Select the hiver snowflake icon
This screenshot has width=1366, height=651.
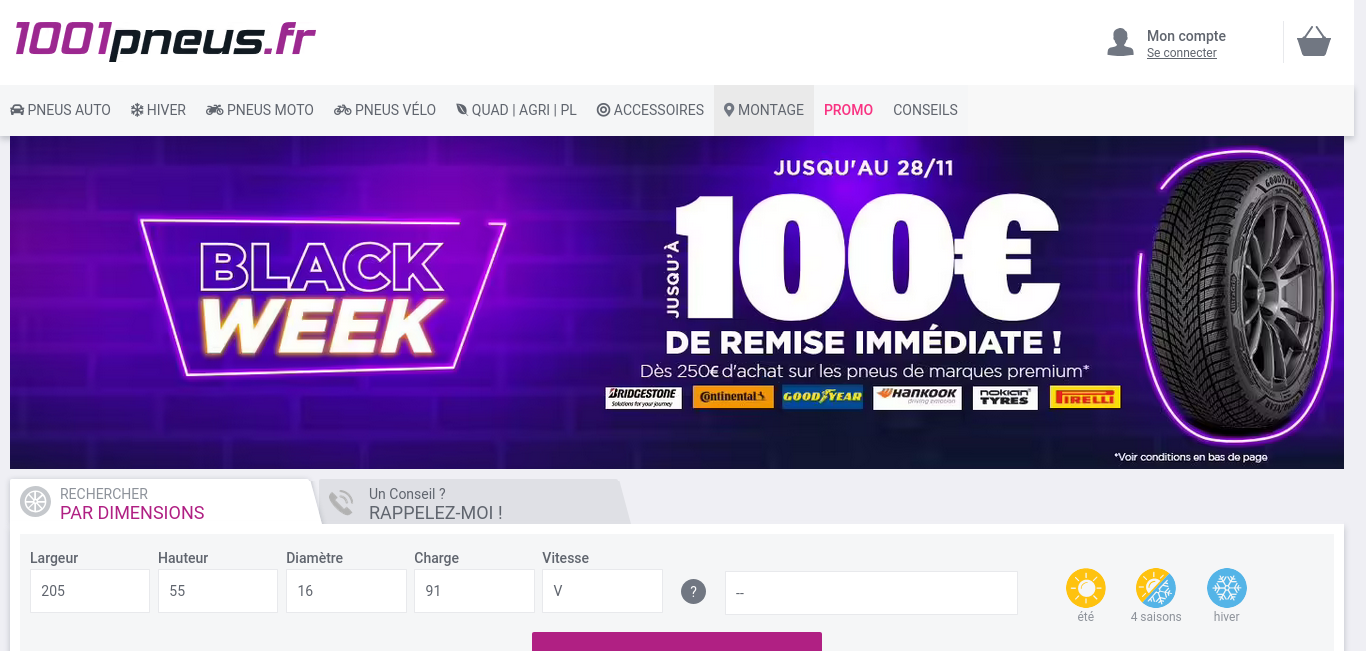pos(1227,588)
